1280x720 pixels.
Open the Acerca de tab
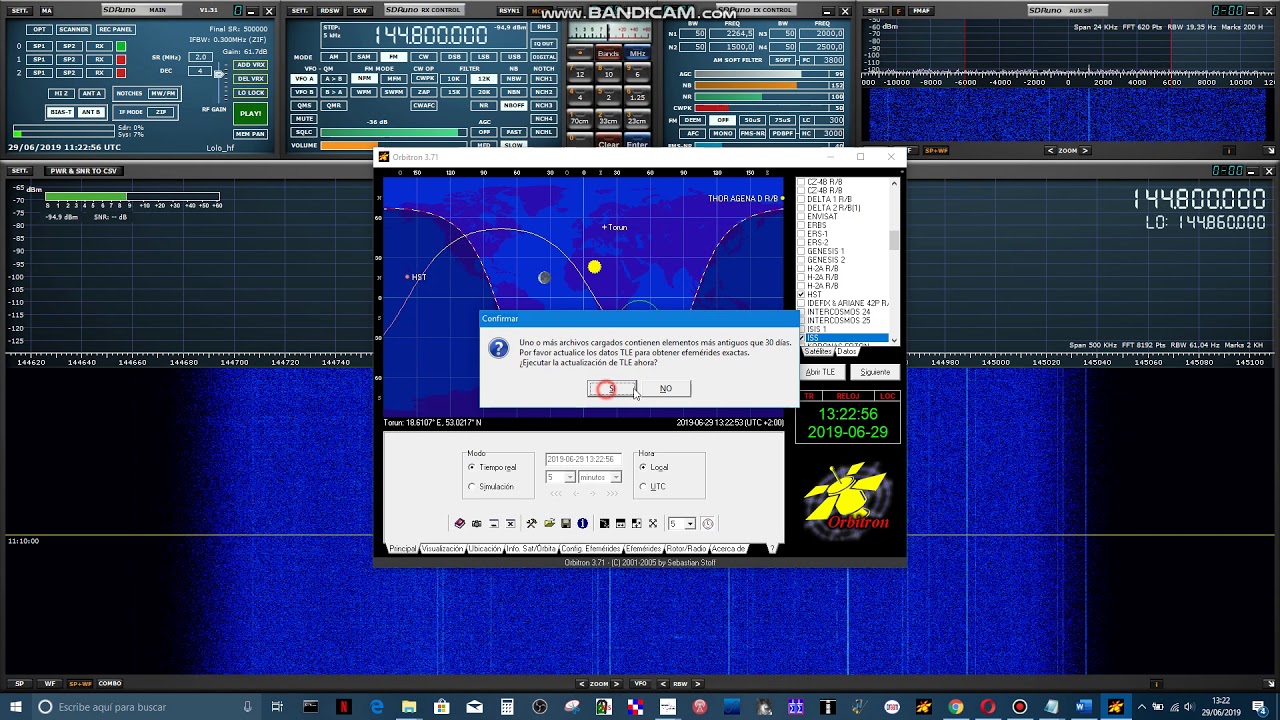(x=728, y=549)
